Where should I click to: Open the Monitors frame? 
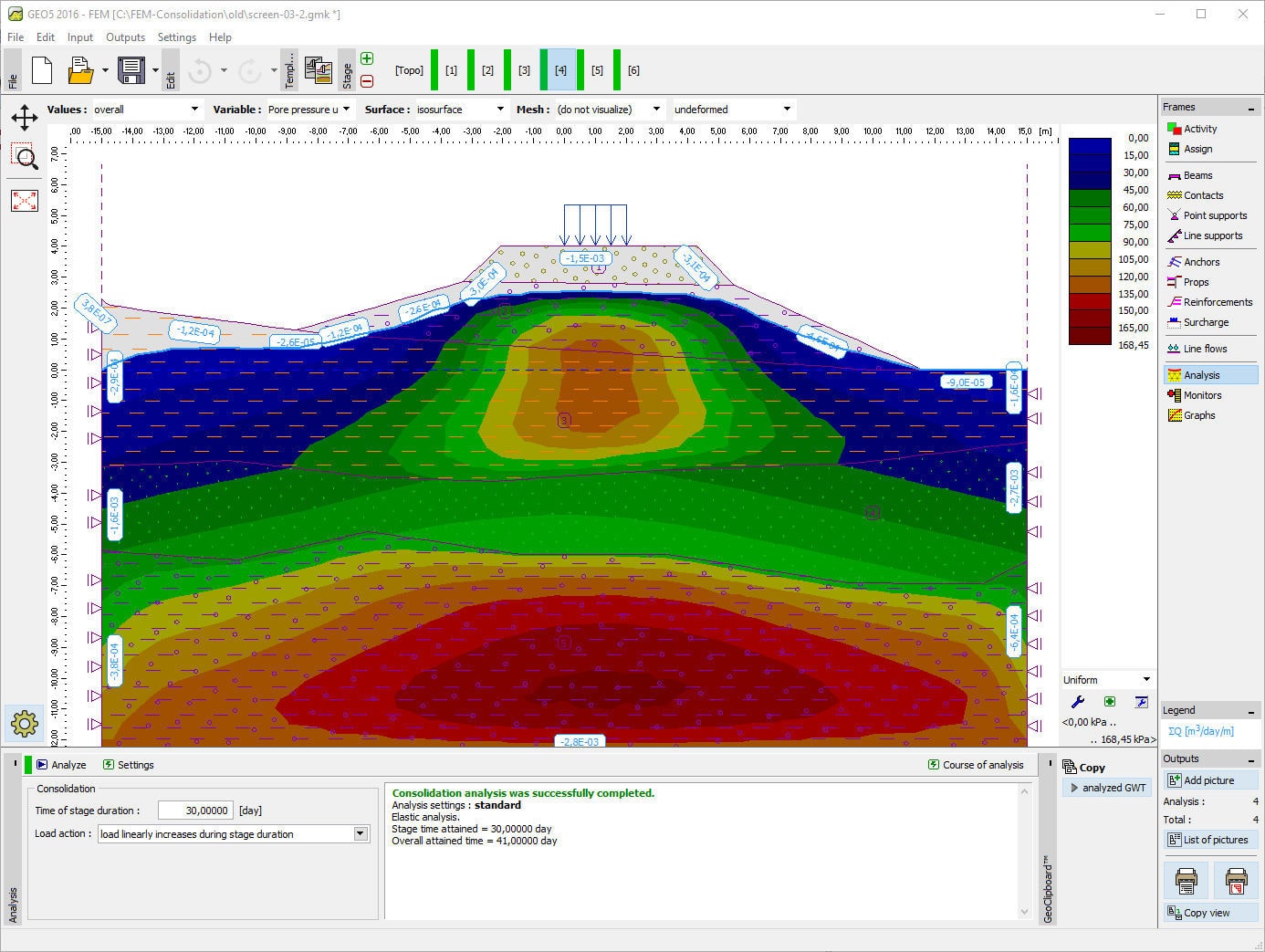tap(1200, 394)
